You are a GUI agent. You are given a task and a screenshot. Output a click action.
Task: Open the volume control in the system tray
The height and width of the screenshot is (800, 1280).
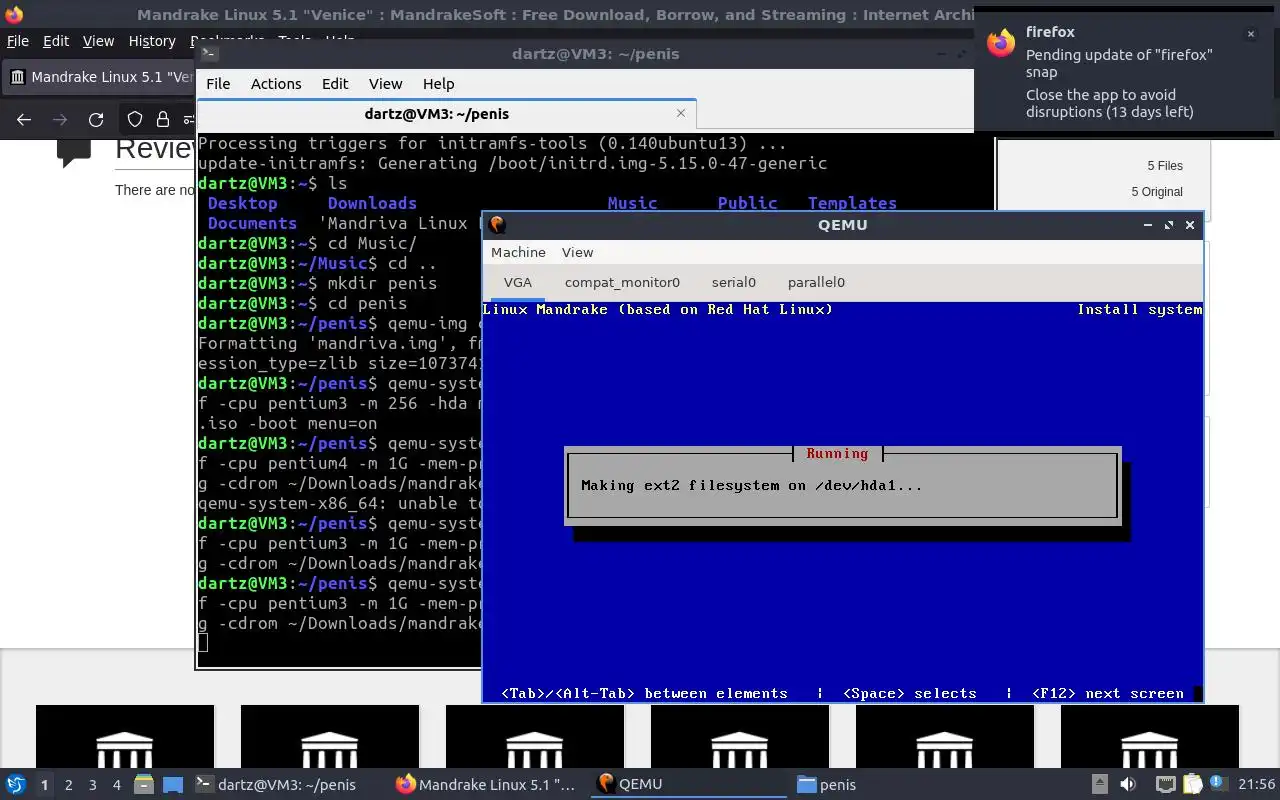click(x=1127, y=785)
